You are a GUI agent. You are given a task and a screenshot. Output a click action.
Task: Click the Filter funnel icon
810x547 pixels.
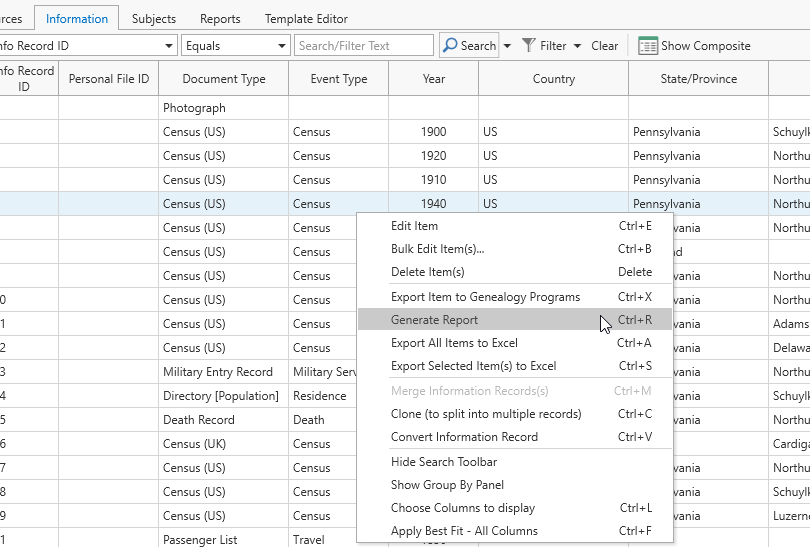click(x=529, y=46)
